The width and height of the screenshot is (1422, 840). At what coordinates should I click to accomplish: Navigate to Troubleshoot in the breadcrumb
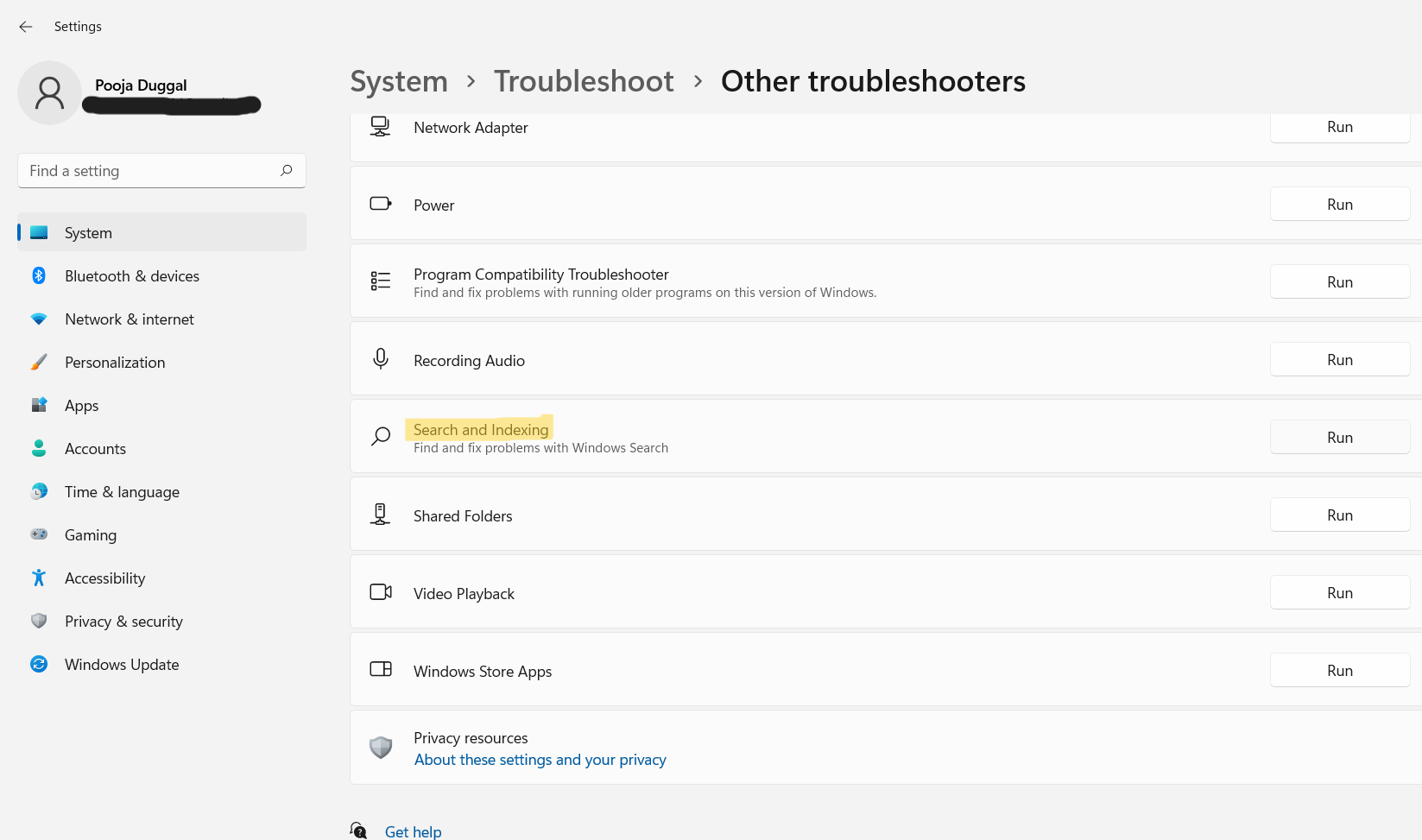click(x=584, y=81)
